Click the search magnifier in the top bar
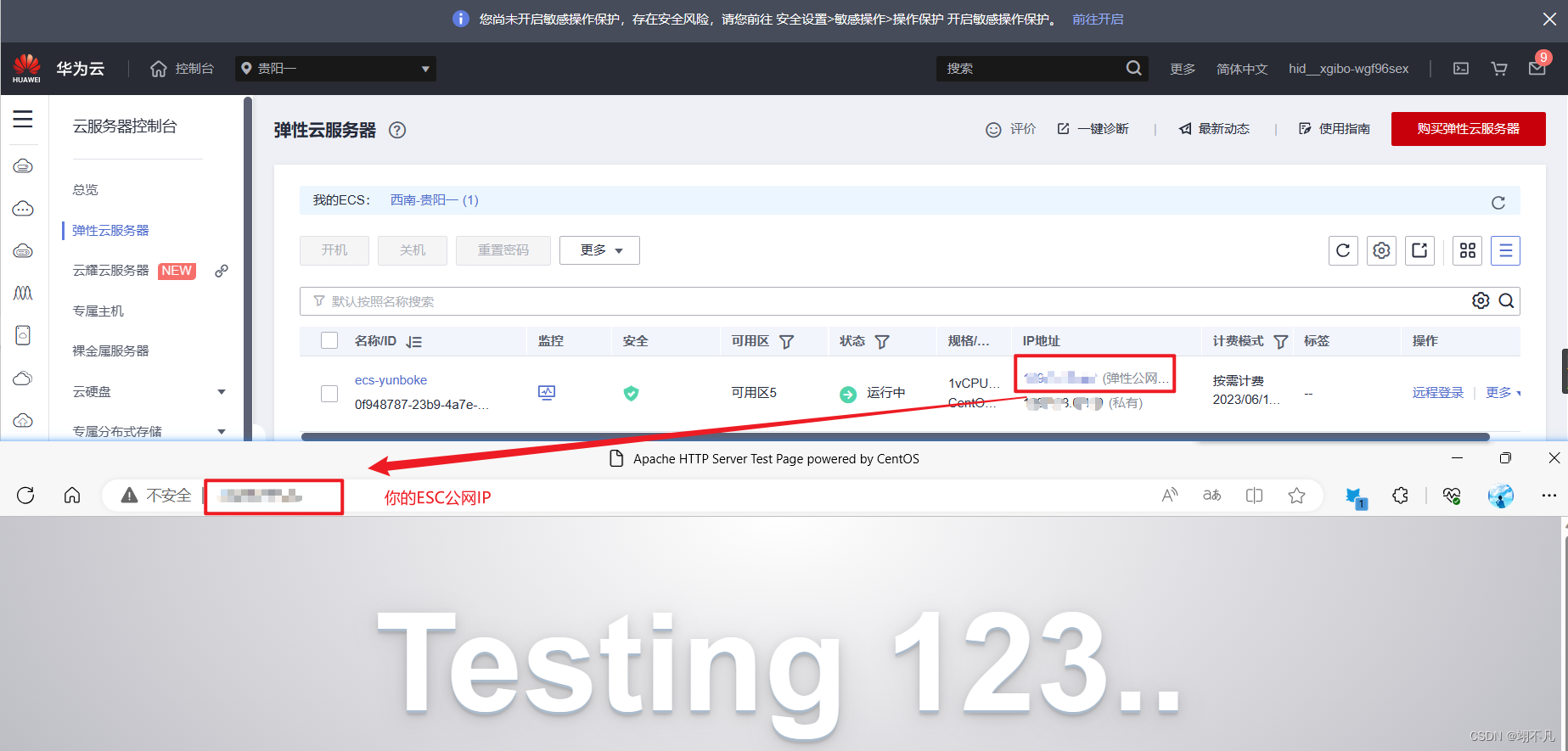The width and height of the screenshot is (1568, 751). coord(1133,68)
